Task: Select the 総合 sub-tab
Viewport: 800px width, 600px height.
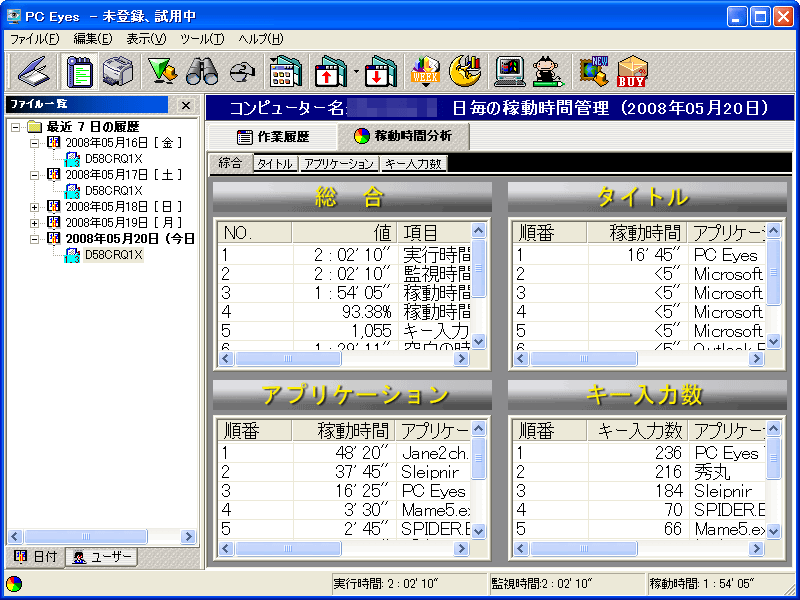Action: tap(230, 163)
